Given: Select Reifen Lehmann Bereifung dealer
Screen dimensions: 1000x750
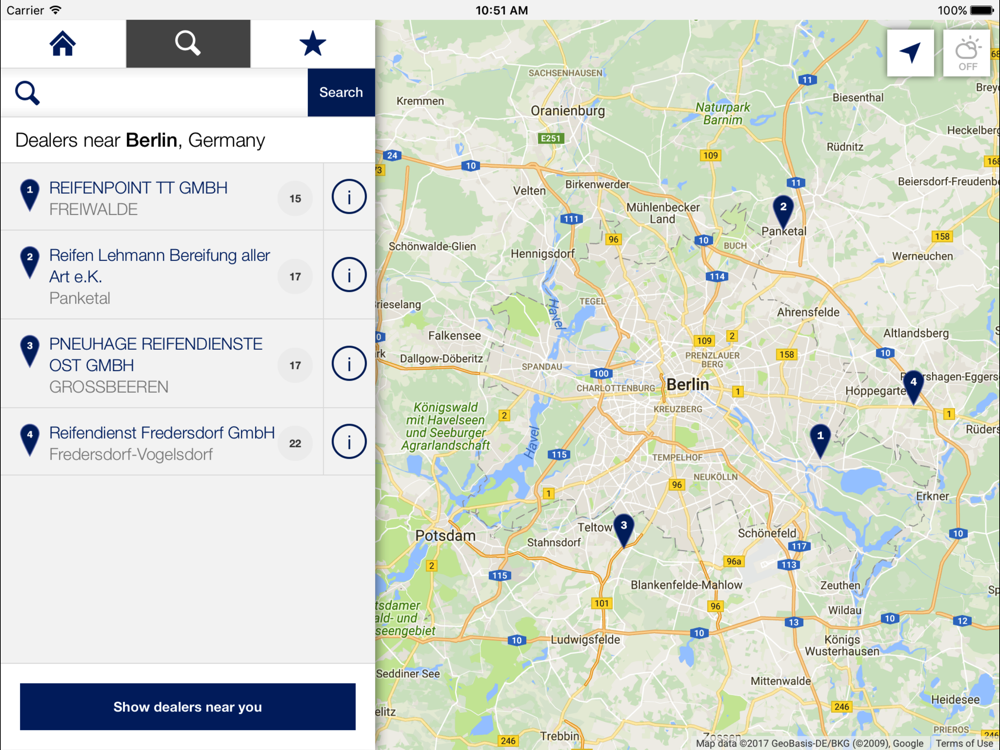Looking at the screenshot, I should [162, 276].
